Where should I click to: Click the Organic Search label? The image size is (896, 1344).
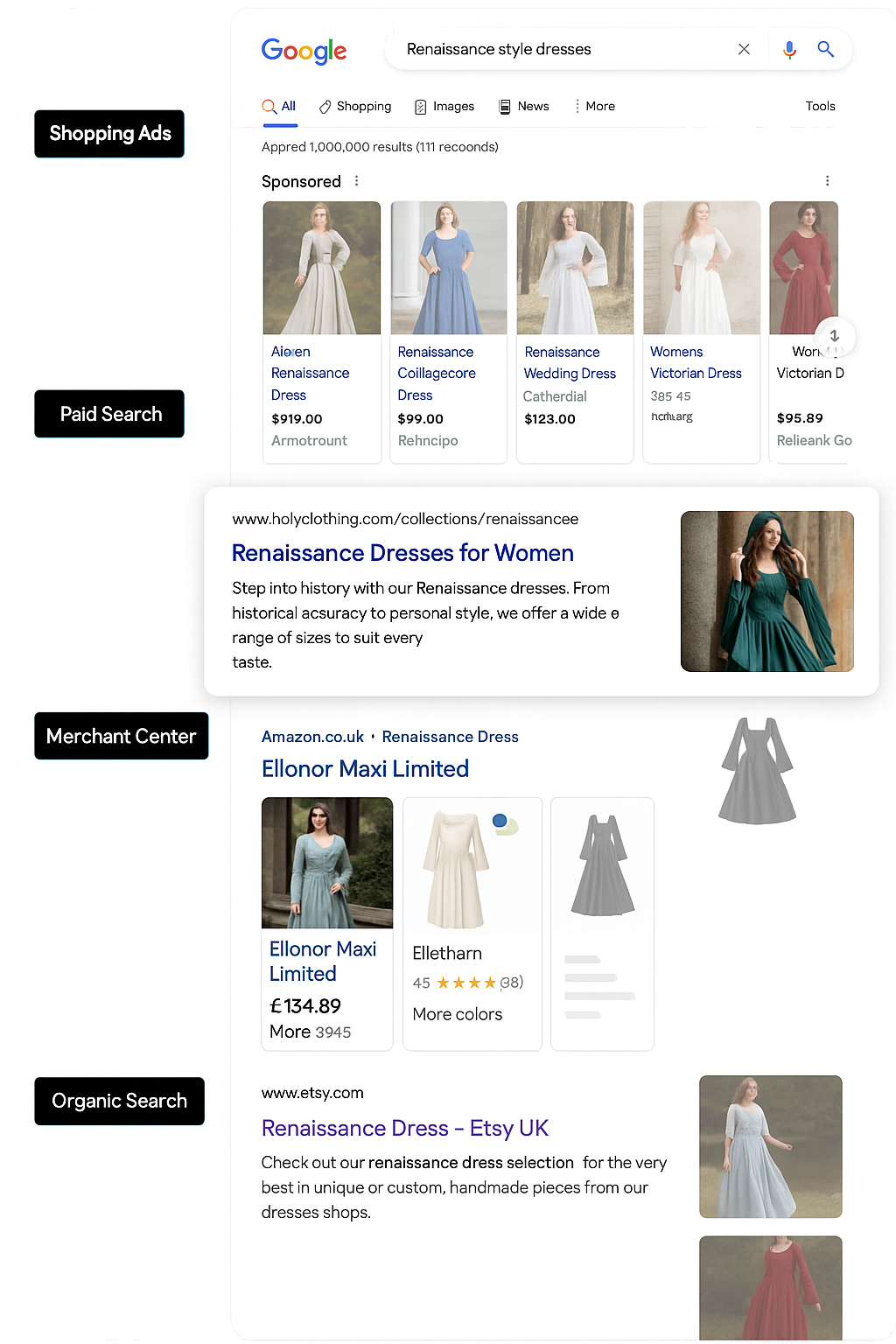point(120,1101)
